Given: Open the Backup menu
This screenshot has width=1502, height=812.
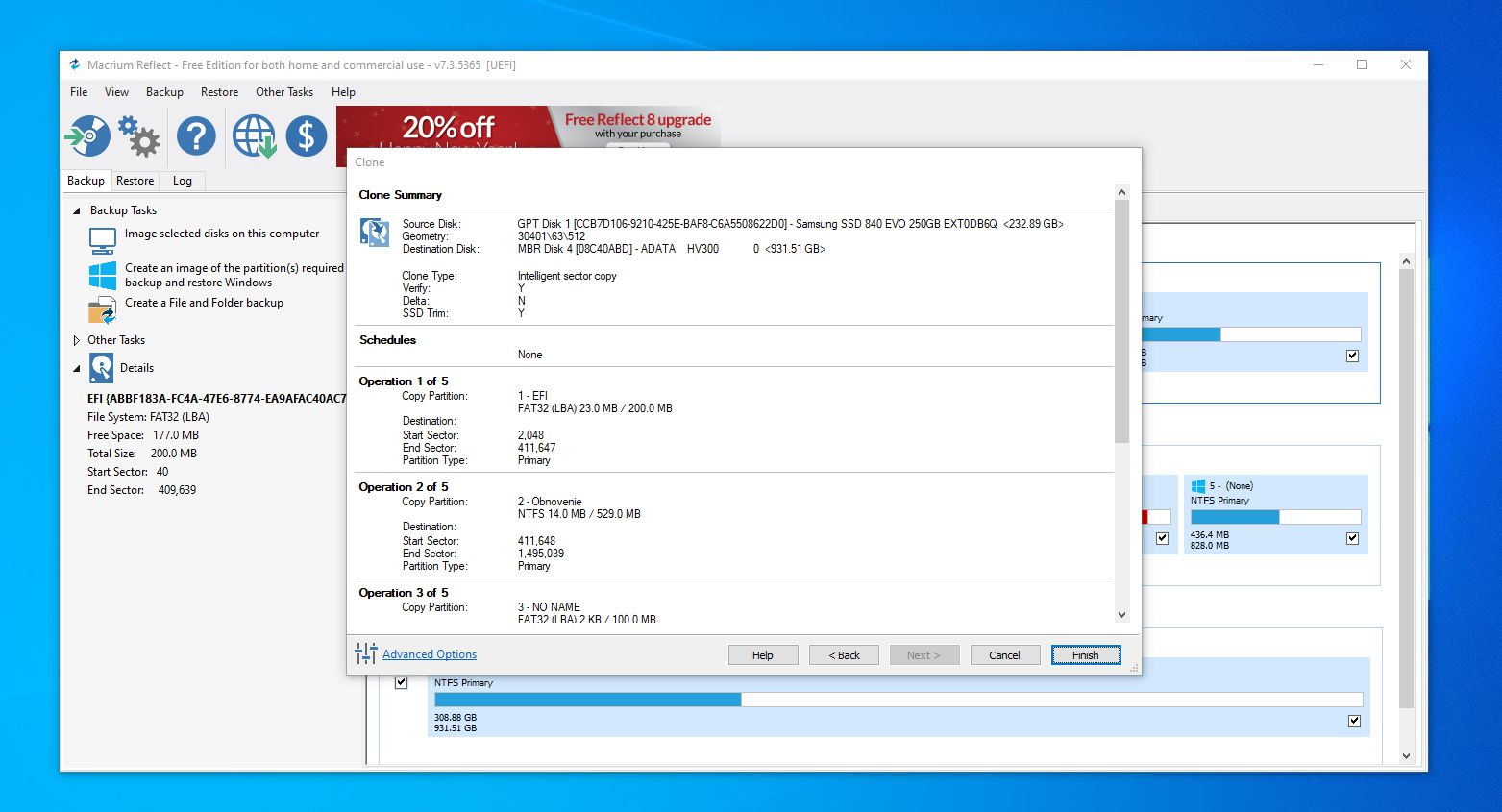Looking at the screenshot, I should point(164,92).
